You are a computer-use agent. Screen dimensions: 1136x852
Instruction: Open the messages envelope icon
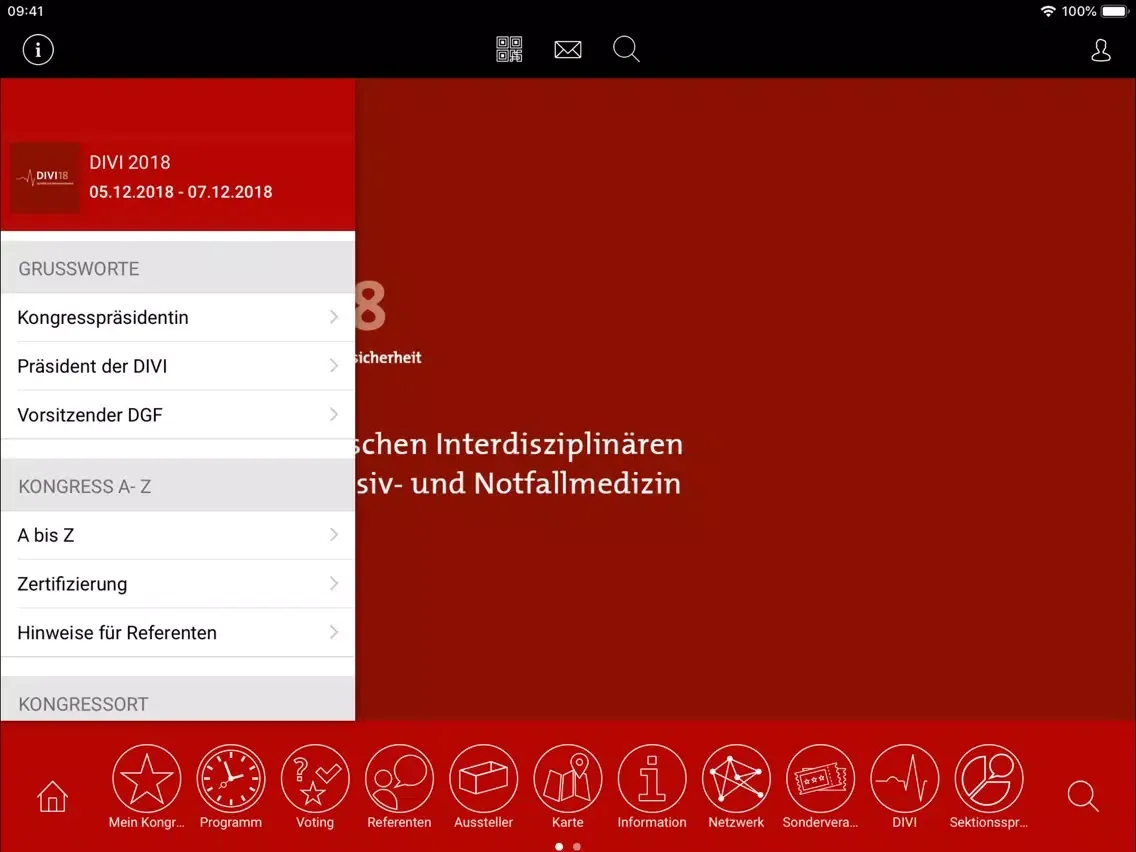click(567, 49)
